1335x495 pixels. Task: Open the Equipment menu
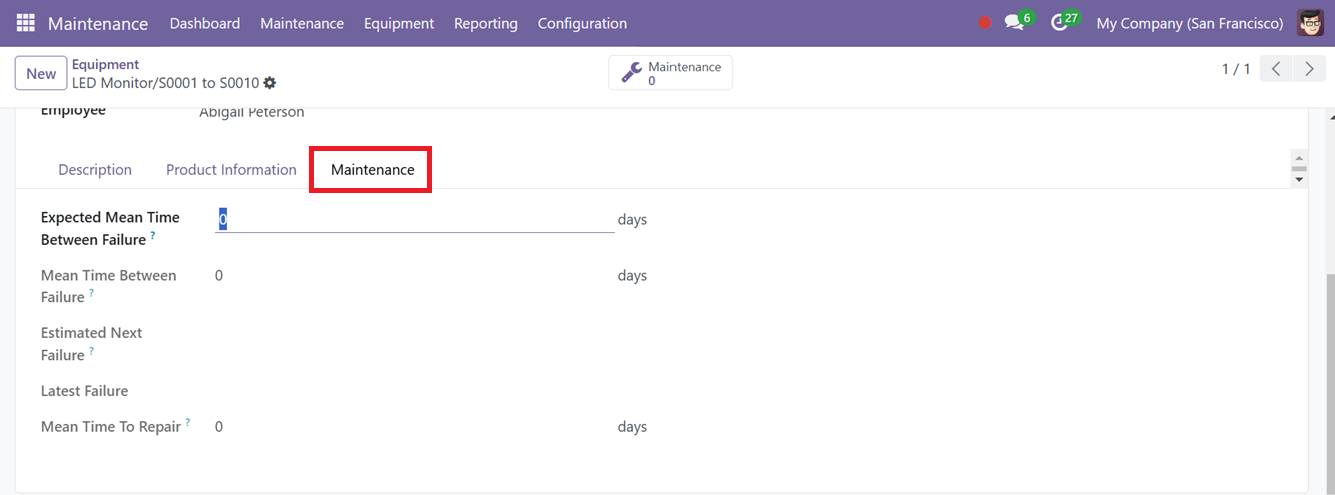point(399,23)
